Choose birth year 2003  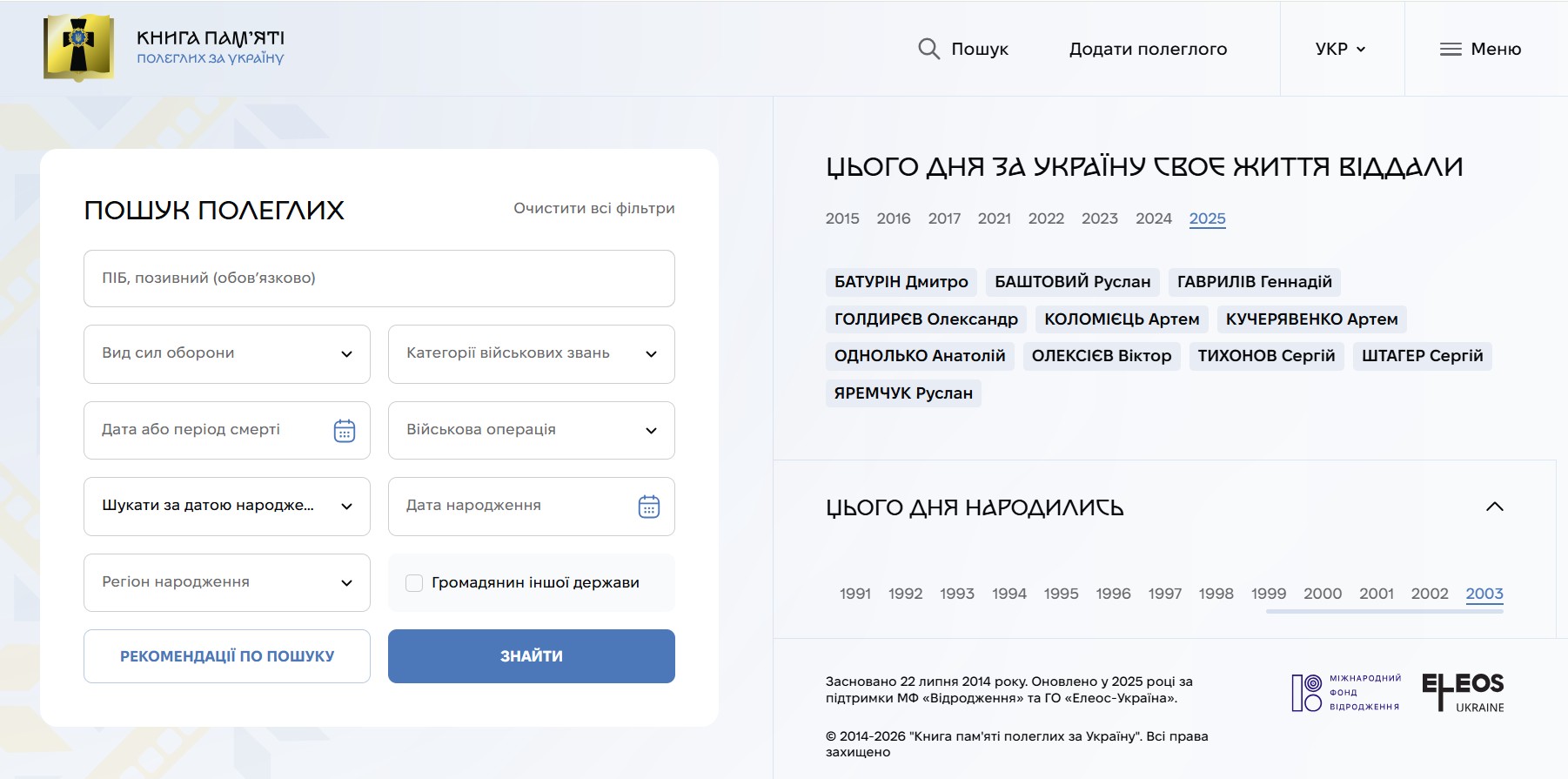(x=1484, y=594)
